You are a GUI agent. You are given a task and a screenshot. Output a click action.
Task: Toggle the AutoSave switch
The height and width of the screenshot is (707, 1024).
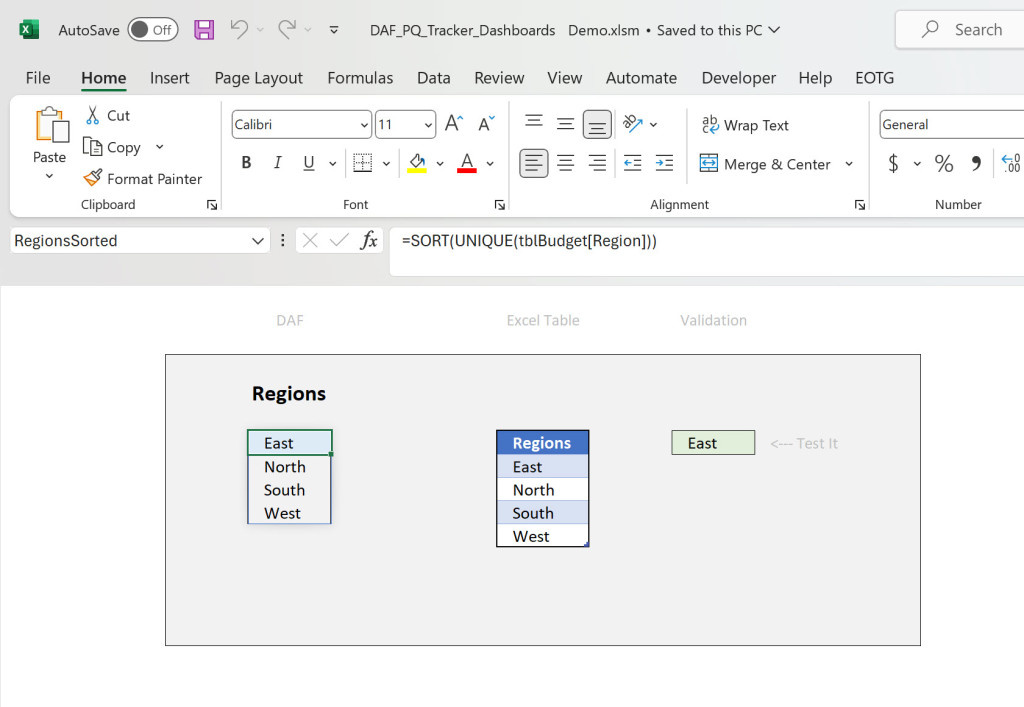pos(153,30)
